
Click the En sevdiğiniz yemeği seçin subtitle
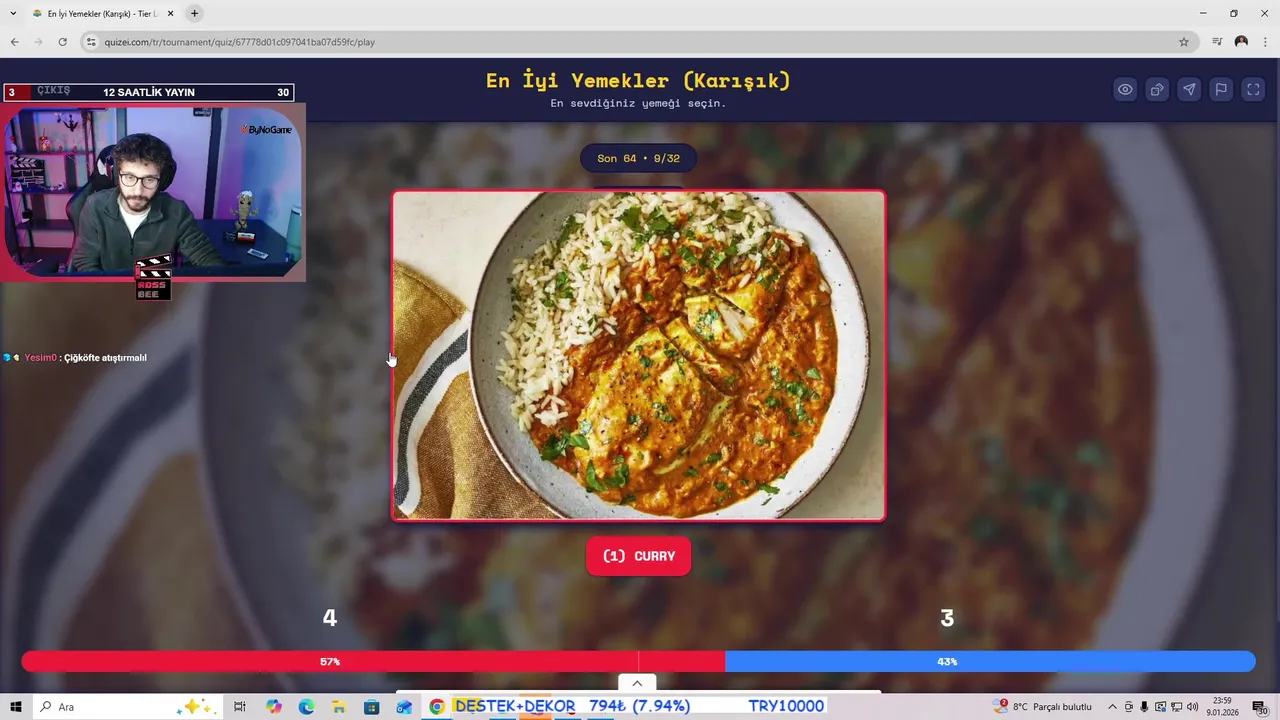[x=638, y=103]
